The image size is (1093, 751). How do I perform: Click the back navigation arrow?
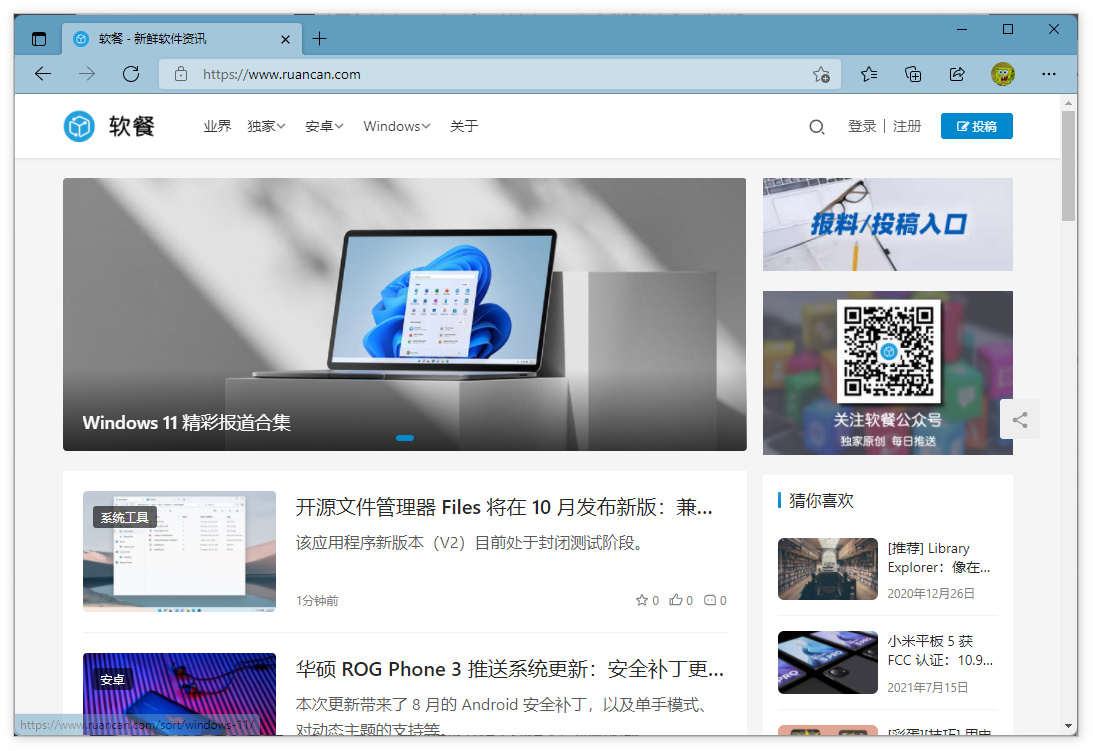pyautogui.click(x=41, y=73)
